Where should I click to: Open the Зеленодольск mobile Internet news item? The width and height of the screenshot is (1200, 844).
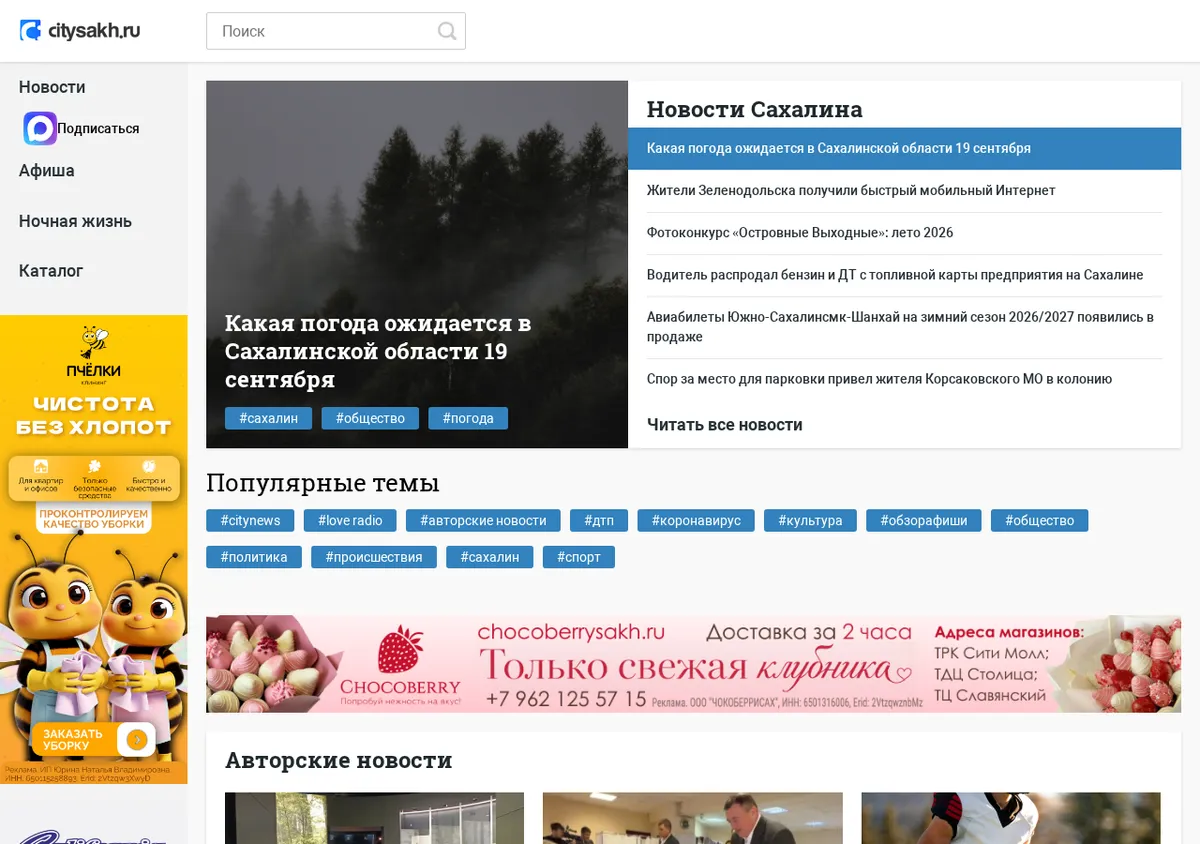(x=851, y=190)
